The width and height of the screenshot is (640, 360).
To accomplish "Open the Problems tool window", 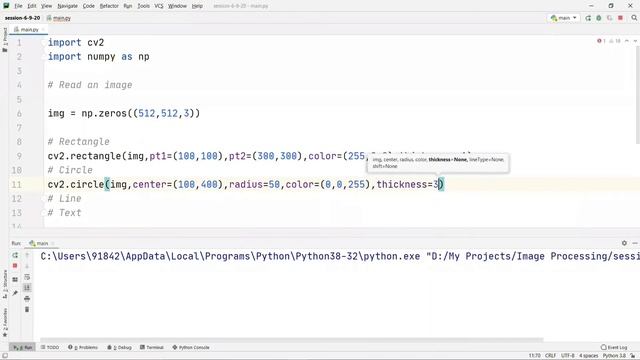I will click(x=83, y=347).
